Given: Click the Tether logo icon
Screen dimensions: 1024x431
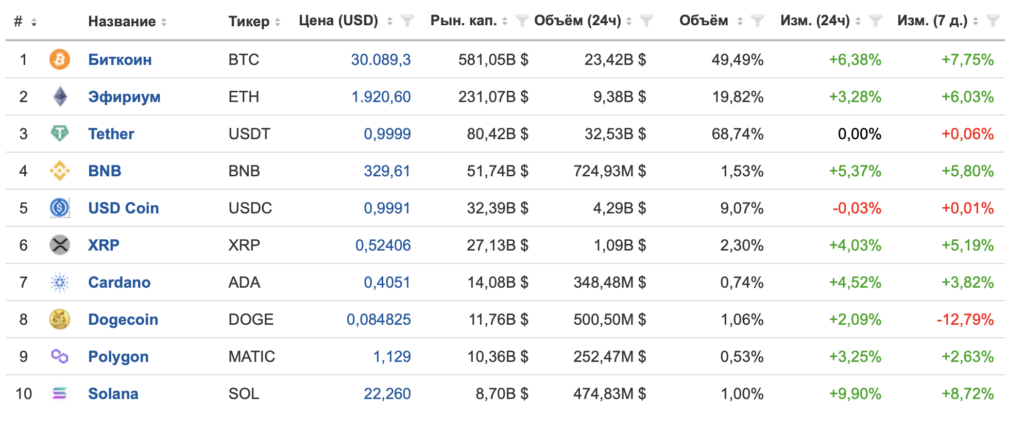Looking at the screenshot, I should point(59,134).
